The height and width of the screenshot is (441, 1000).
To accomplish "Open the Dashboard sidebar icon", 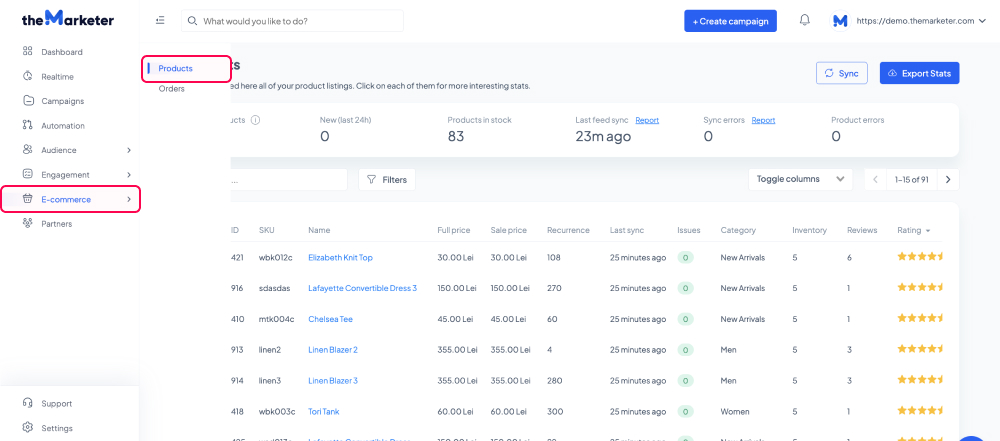I will point(27,52).
